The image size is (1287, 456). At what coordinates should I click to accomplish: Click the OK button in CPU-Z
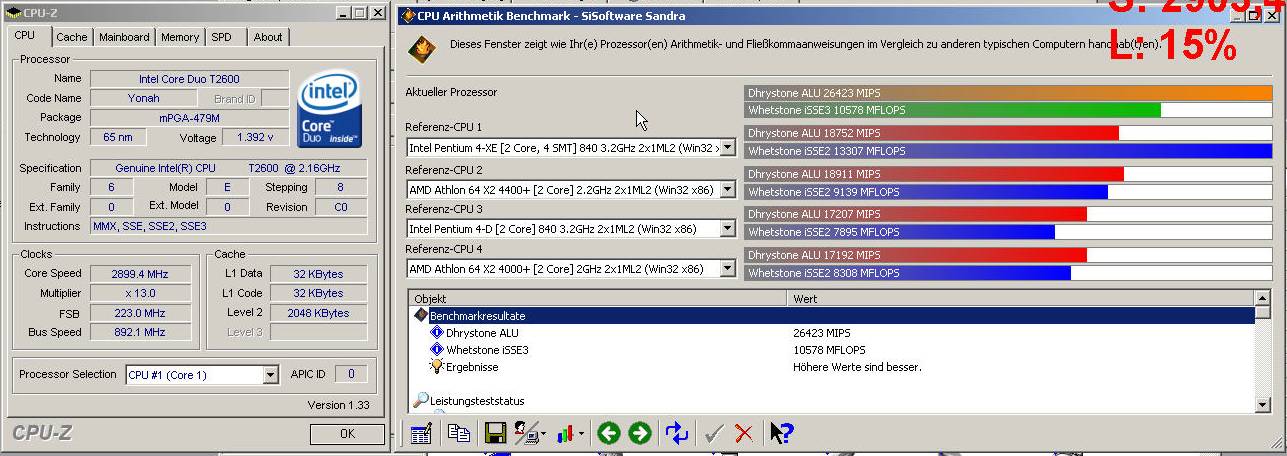point(347,434)
